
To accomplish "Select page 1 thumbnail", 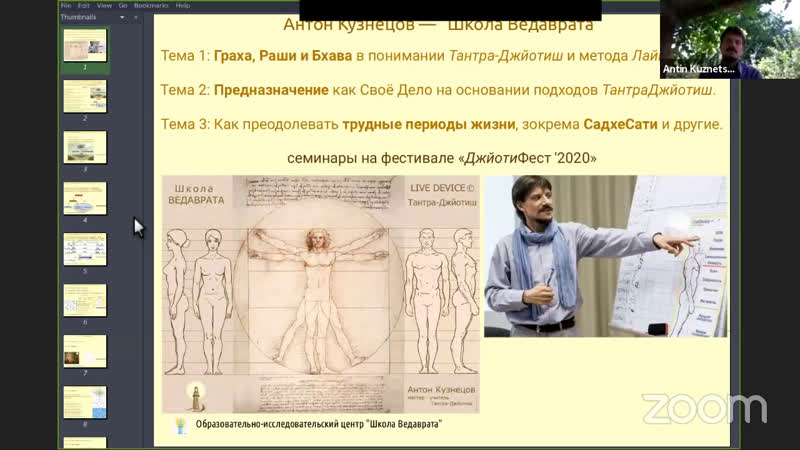I will point(85,45).
